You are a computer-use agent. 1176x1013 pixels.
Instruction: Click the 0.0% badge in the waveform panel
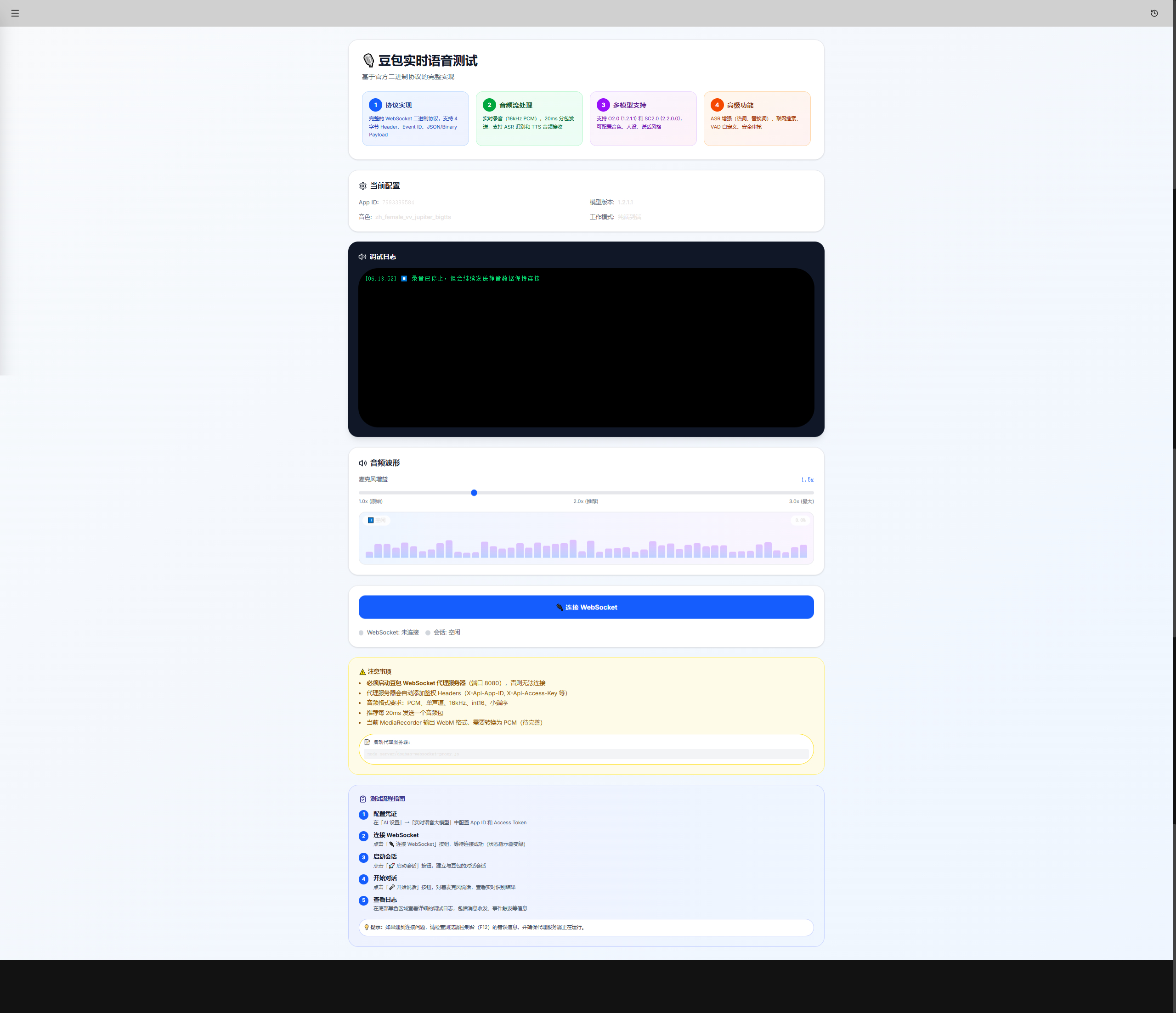[800, 520]
